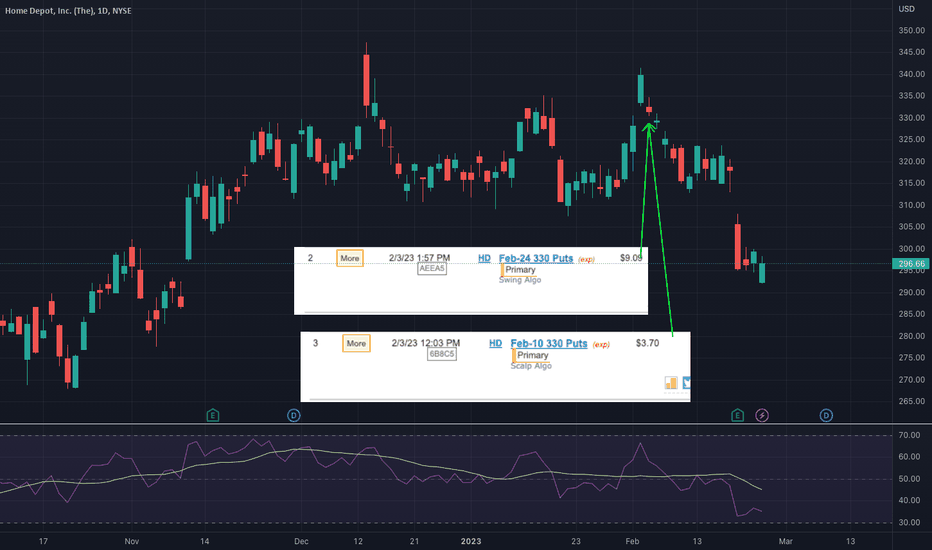Image resolution: width=932 pixels, height=550 pixels.
Task: Click the 70.00 RSI axis label
Action: click(909, 435)
